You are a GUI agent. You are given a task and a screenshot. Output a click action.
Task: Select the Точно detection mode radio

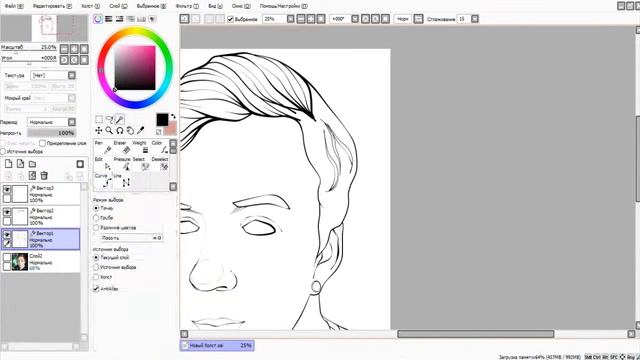96,208
